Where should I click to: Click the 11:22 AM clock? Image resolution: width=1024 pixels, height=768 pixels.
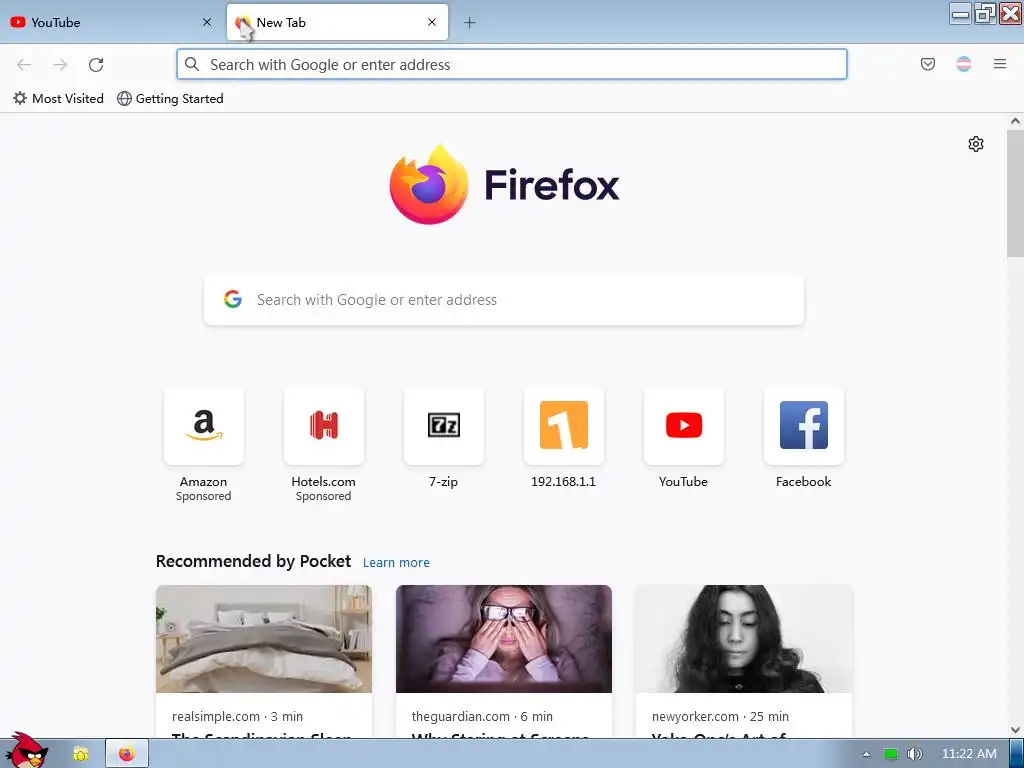[969, 754]
